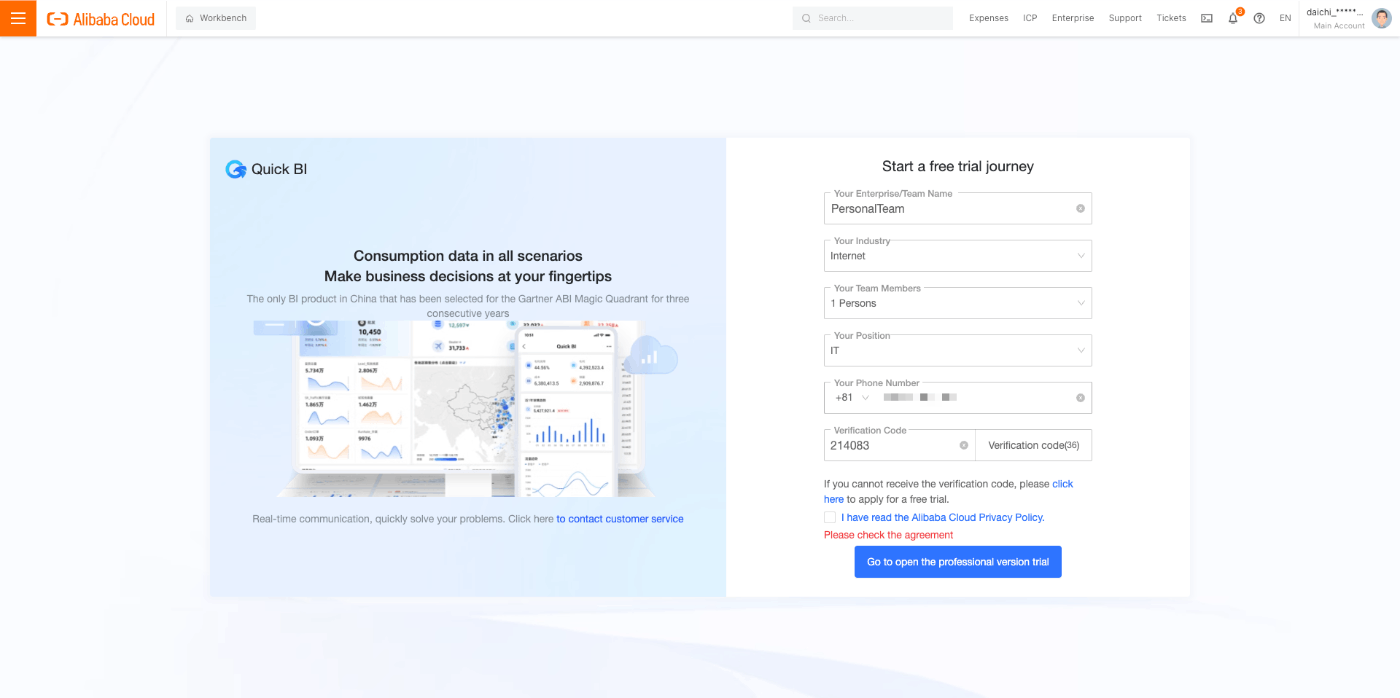The width and height of the screenshot is (1400, 698).
Task: Clear the phone number field
Action: tap(1080, 398)
